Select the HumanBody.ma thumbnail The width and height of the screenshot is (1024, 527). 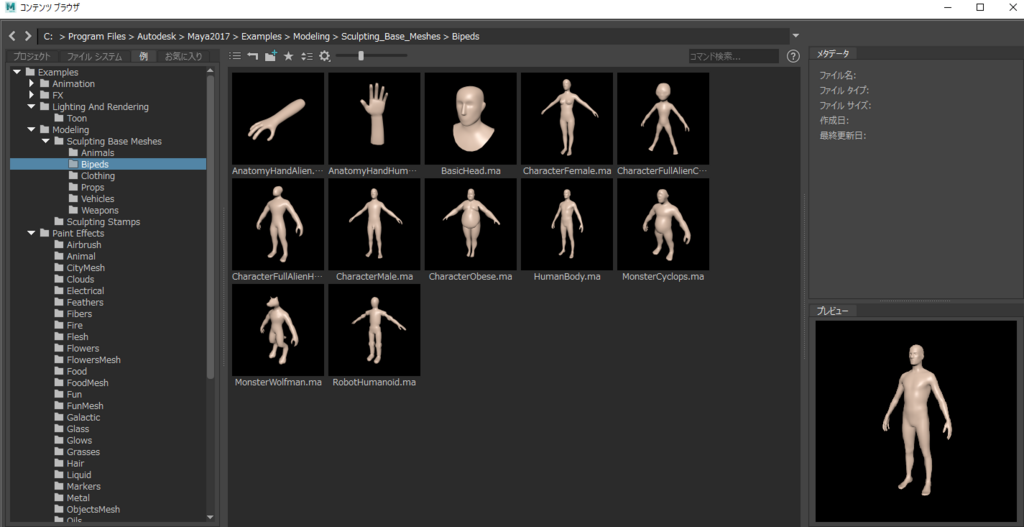coord(567,224)
